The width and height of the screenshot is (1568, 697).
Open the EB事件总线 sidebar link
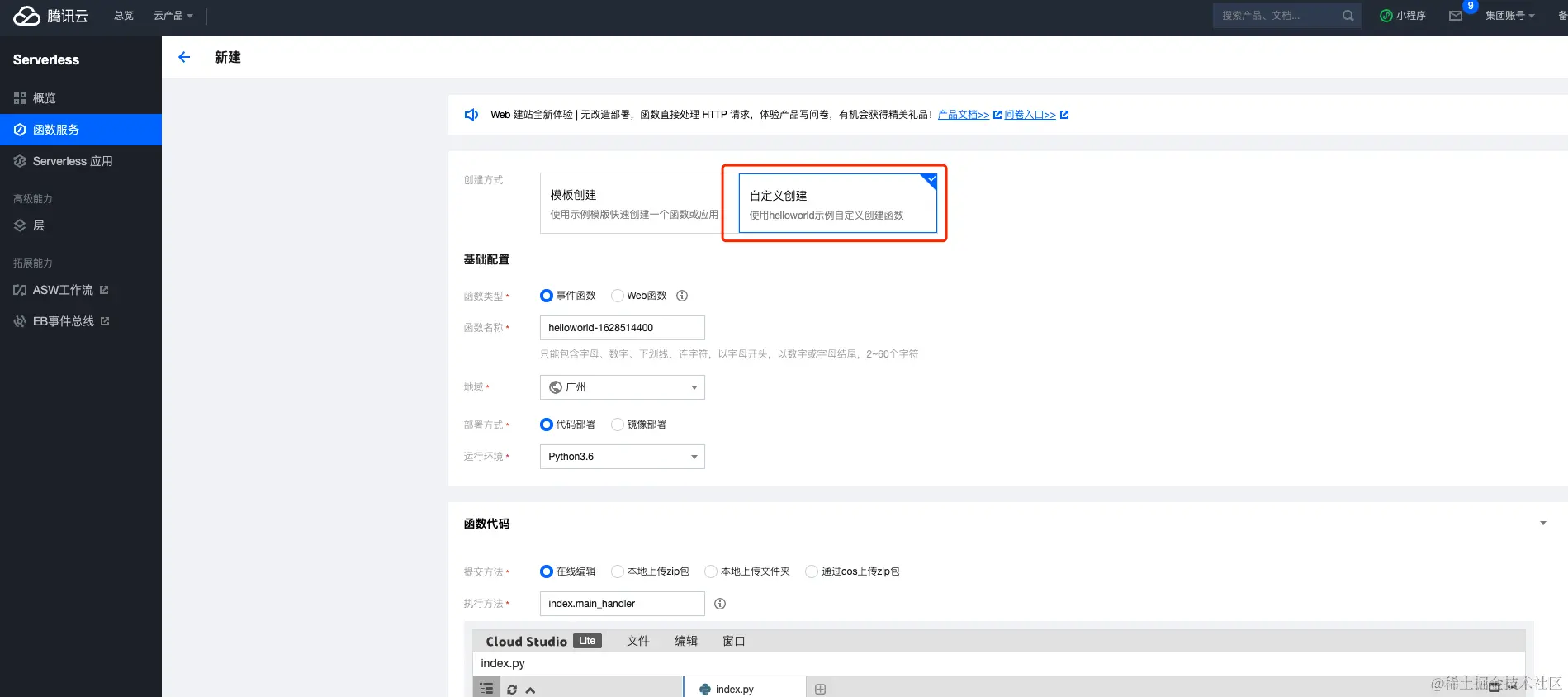point(81,321)
